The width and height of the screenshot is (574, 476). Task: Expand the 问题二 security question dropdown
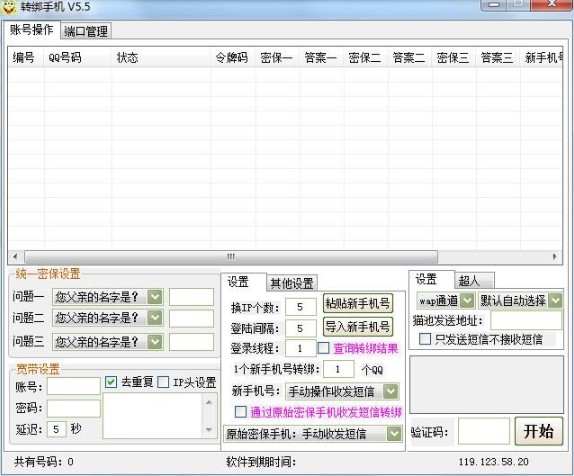click(x=155, y=317)
